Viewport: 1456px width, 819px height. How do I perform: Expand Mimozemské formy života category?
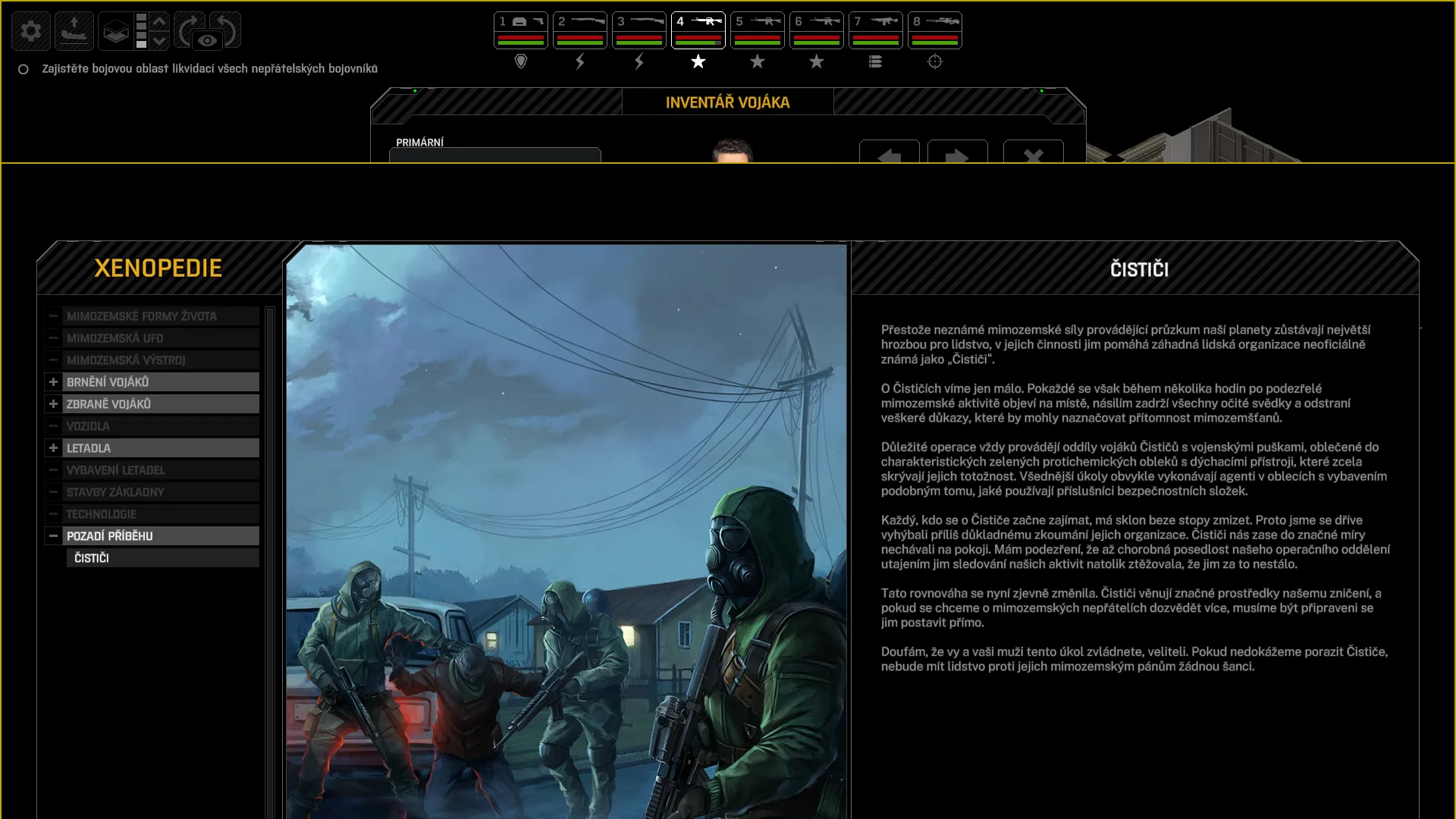53,316
